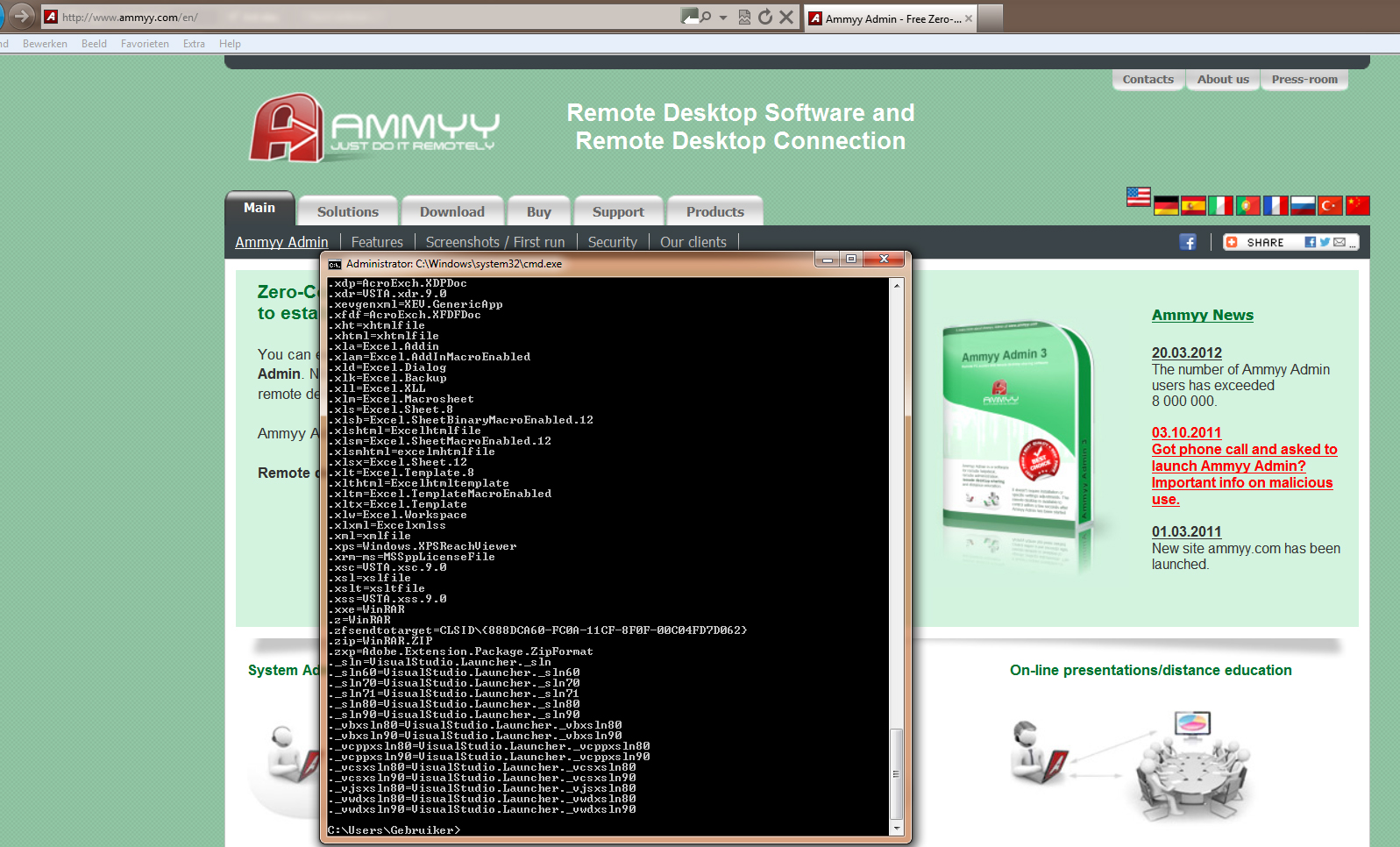Select the US English flag
The height and width of the screenshot is (847, 1400).
[x=1139, y=197]
